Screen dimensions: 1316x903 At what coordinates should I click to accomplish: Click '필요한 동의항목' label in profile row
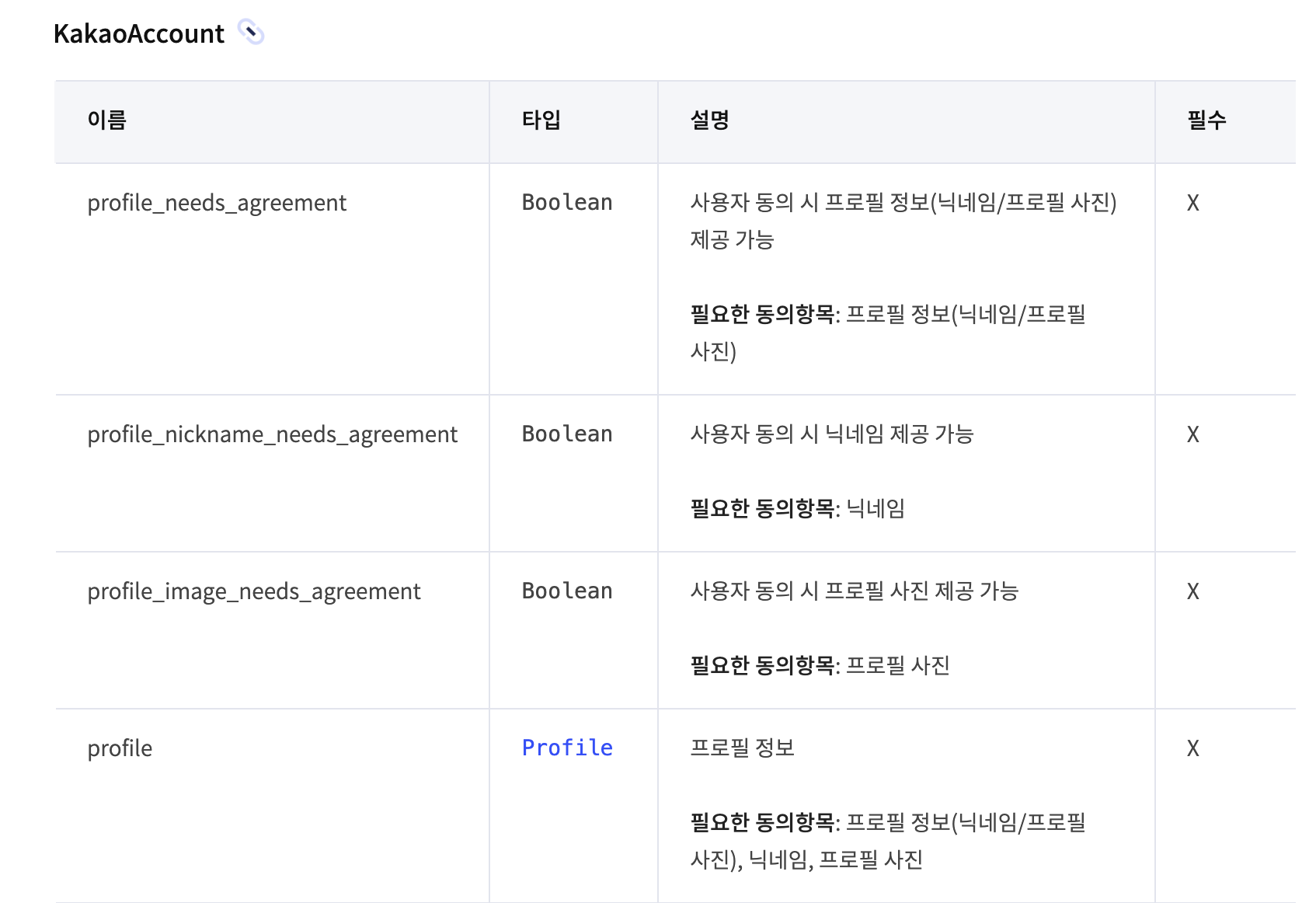coord(762,822)
